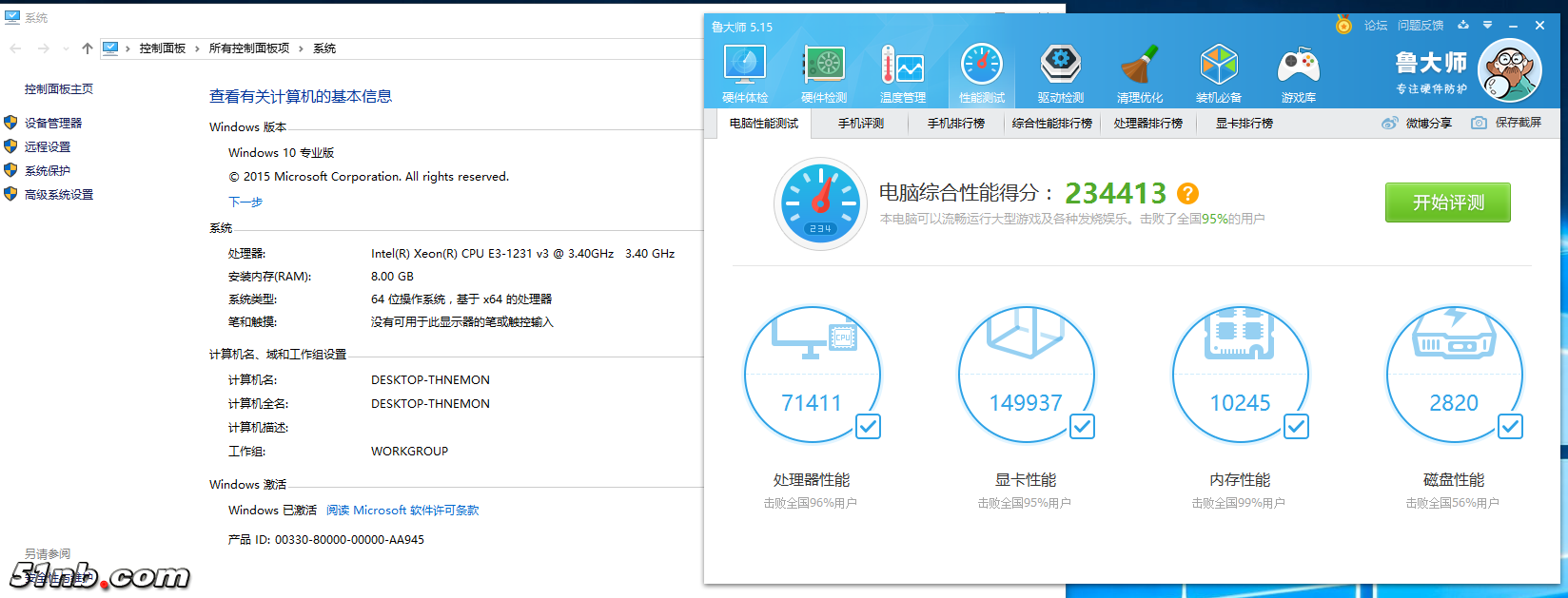Open the 硬件体检 hardware checkup icon

click(744, 73)
